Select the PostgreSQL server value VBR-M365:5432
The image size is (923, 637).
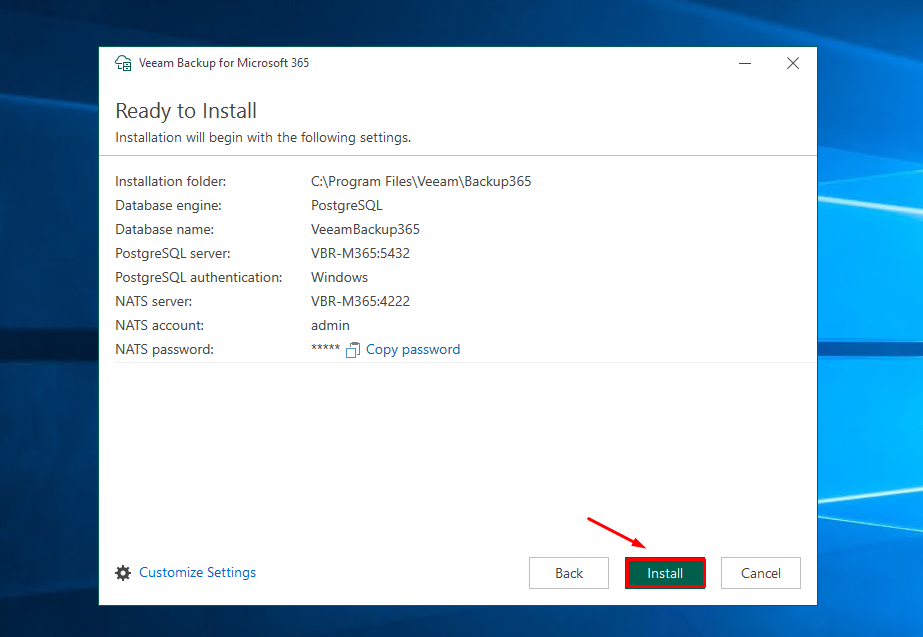click(x=360, y=253)
